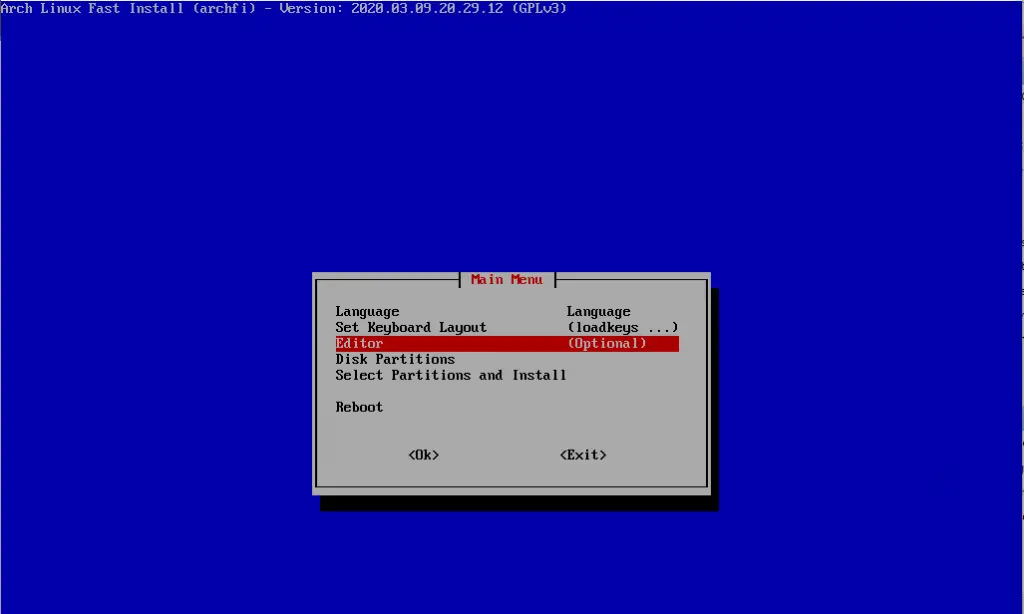Choose Set Keyboard Layout option

coord(411,327)
